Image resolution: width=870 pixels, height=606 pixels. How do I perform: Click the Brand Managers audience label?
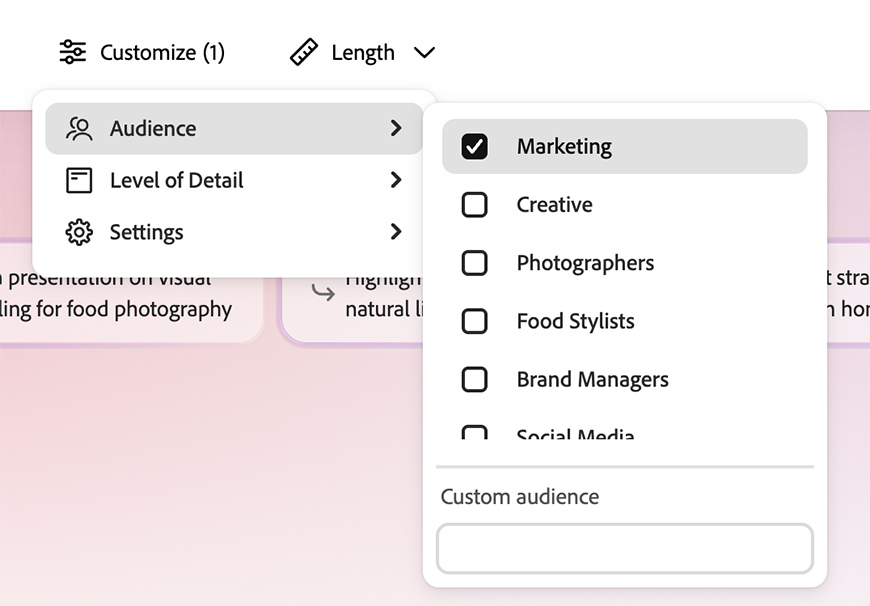pyautogui.click(x=593, y=380)
